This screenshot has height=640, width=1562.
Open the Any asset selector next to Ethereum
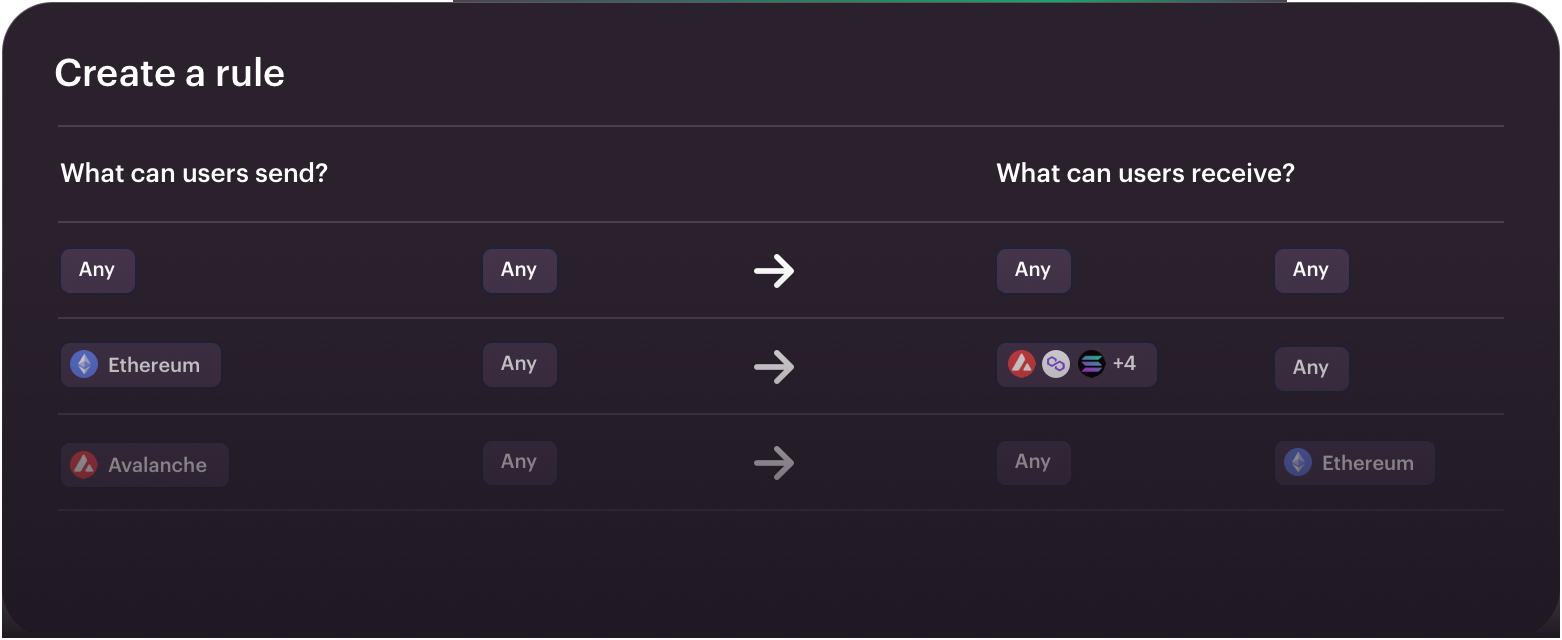coord(519,364)
